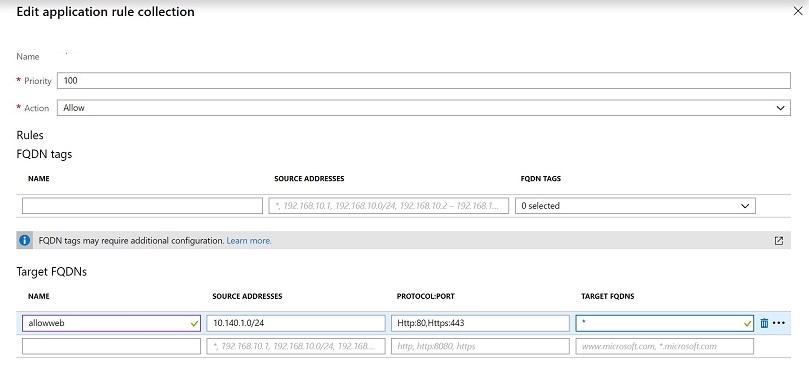Open more options ellipsis for allowweb rule
Image resolution: width=809 pixels, height=386 pixels.
pos(779,324)
